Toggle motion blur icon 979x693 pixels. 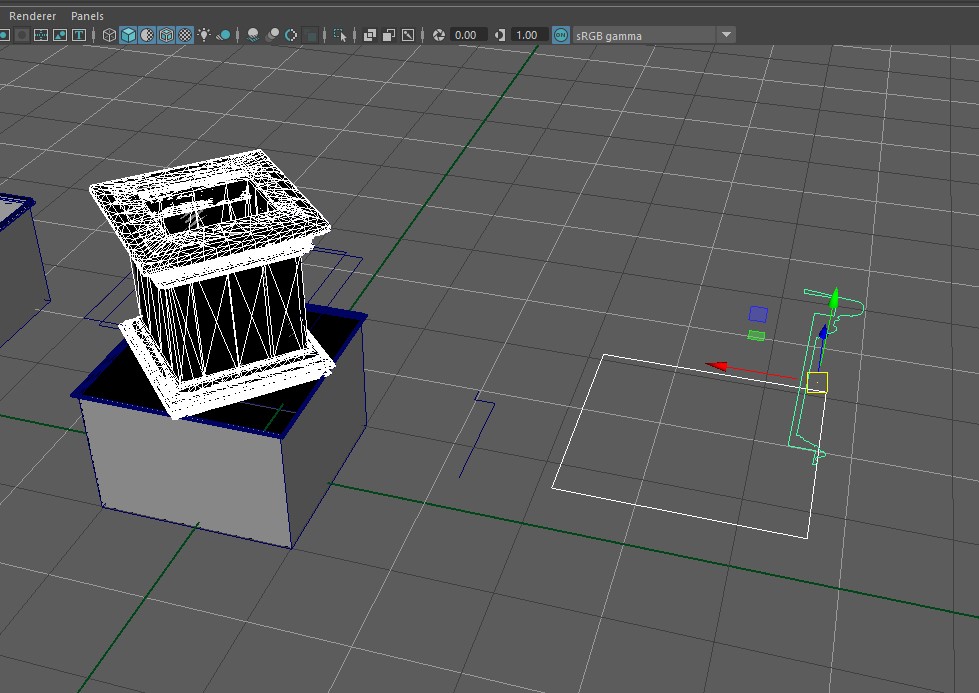[272, 35]
